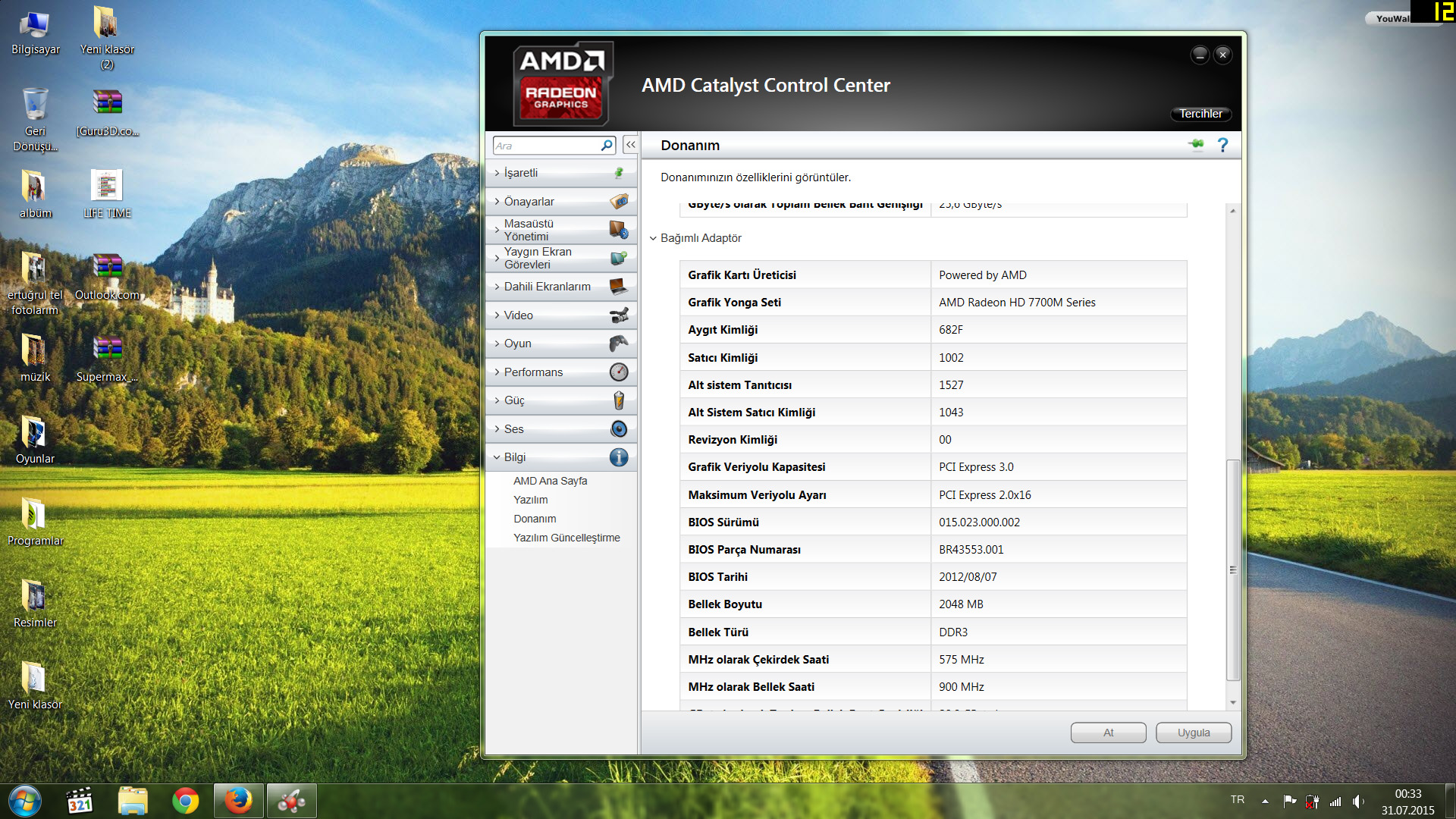Click the Masaüstü Yönetimi icon

pyautogui.click(x=619, y=230)
